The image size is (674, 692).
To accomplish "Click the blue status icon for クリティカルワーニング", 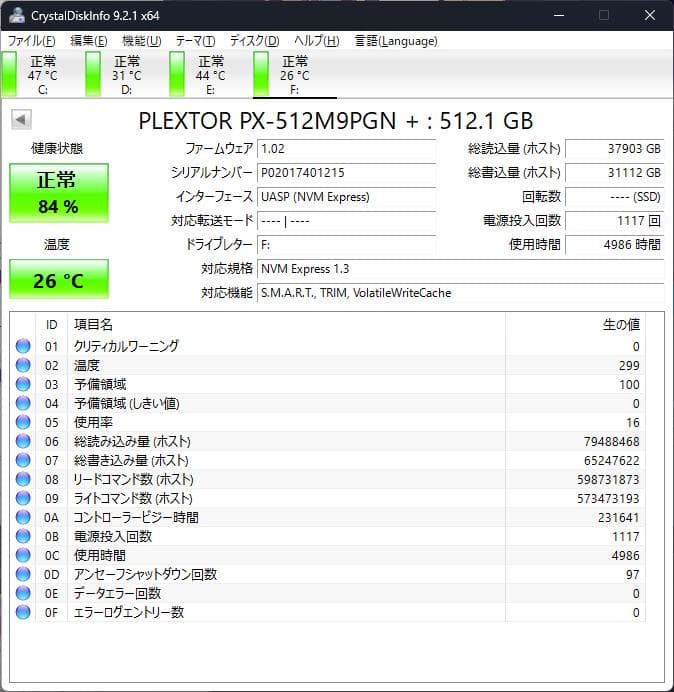I will (x=23, y=346).
